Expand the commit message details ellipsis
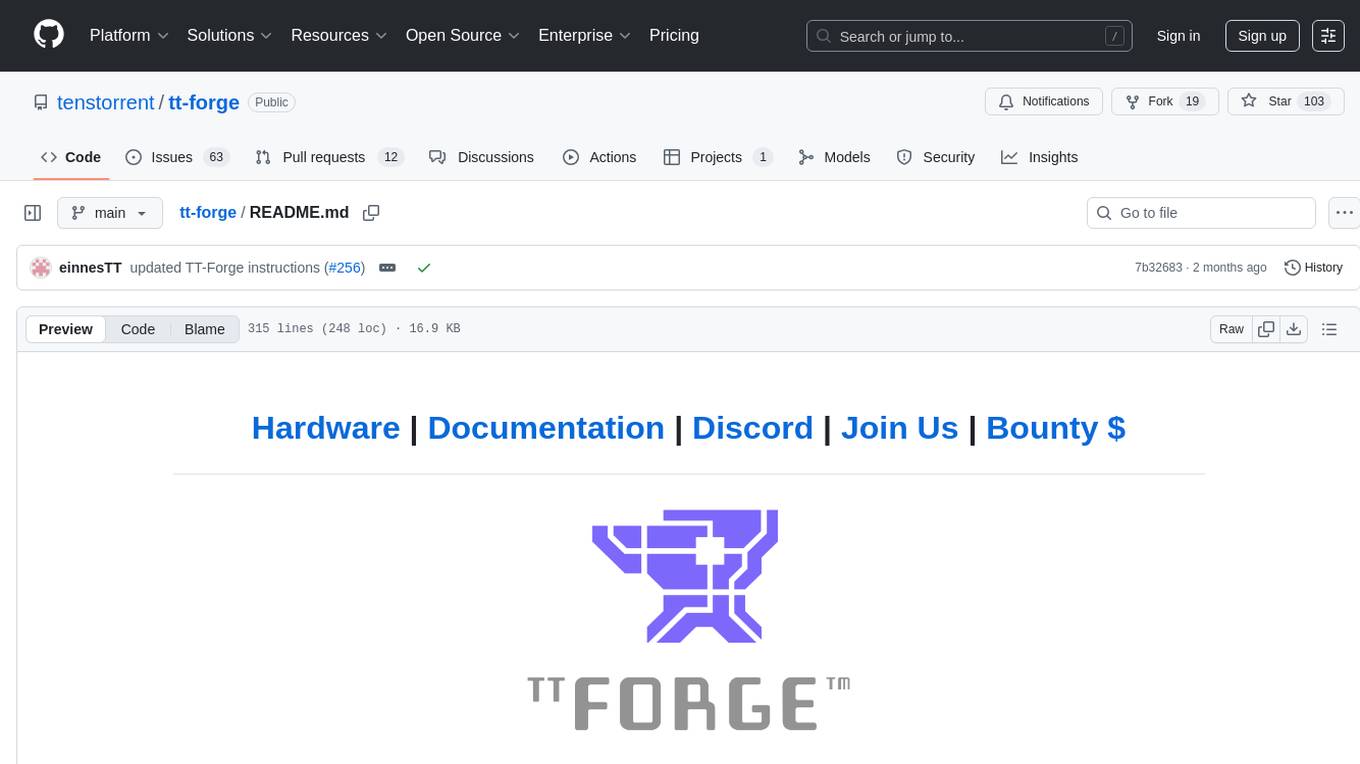 click(x=388, y=268)
